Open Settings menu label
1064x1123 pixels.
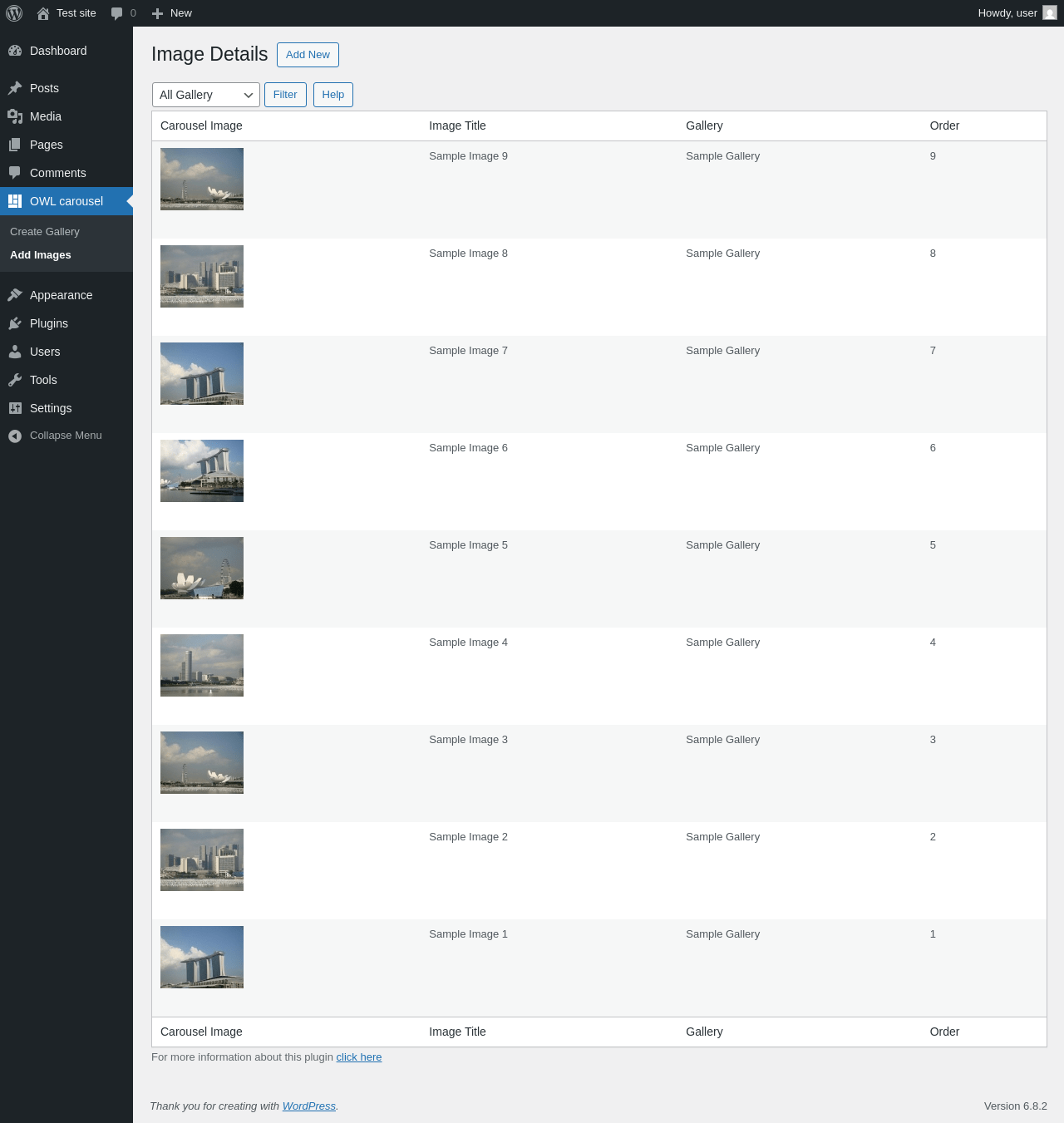(51, 408)
